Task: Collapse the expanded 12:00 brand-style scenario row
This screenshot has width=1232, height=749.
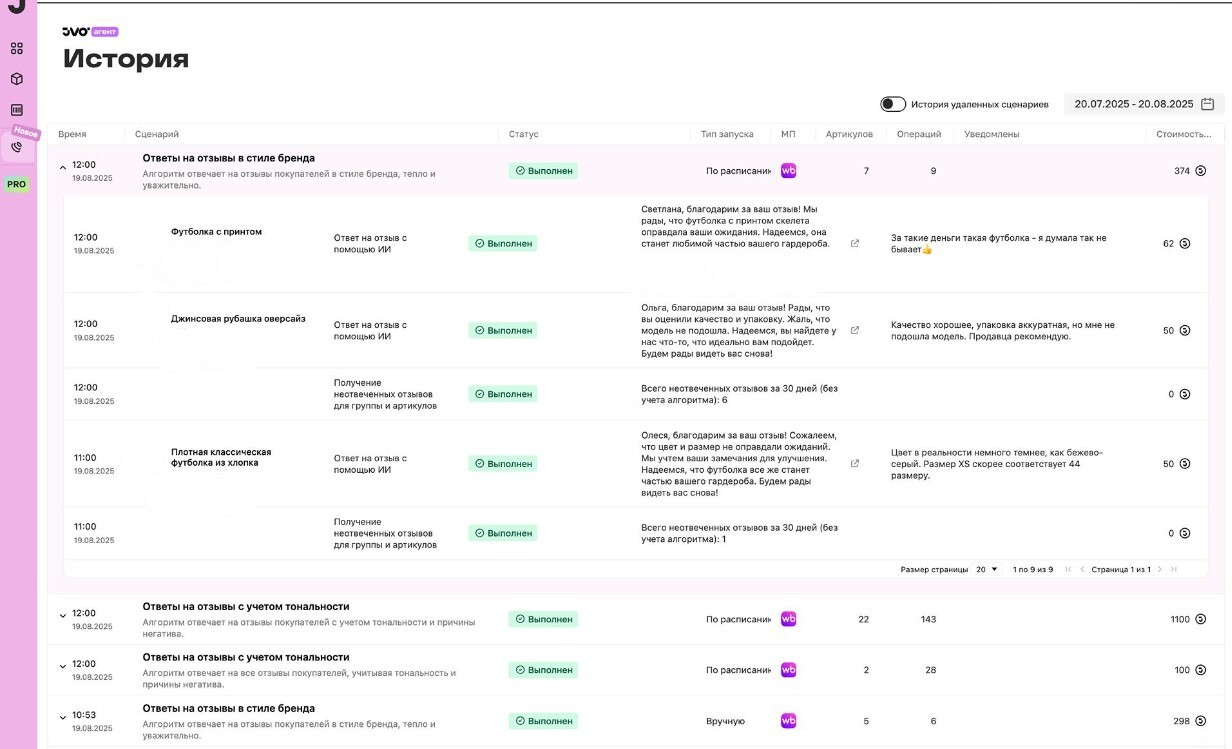Action: click(x=62, y=168)
